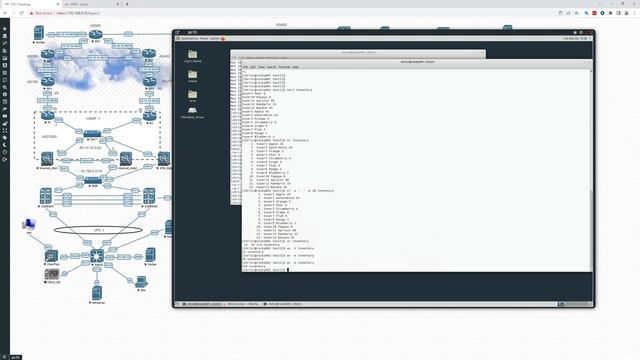Image resolution: width=640 pixels, height=360 pixels.
Task: Open the System menu in pc10 desktop
Action: tap(215, 38)
